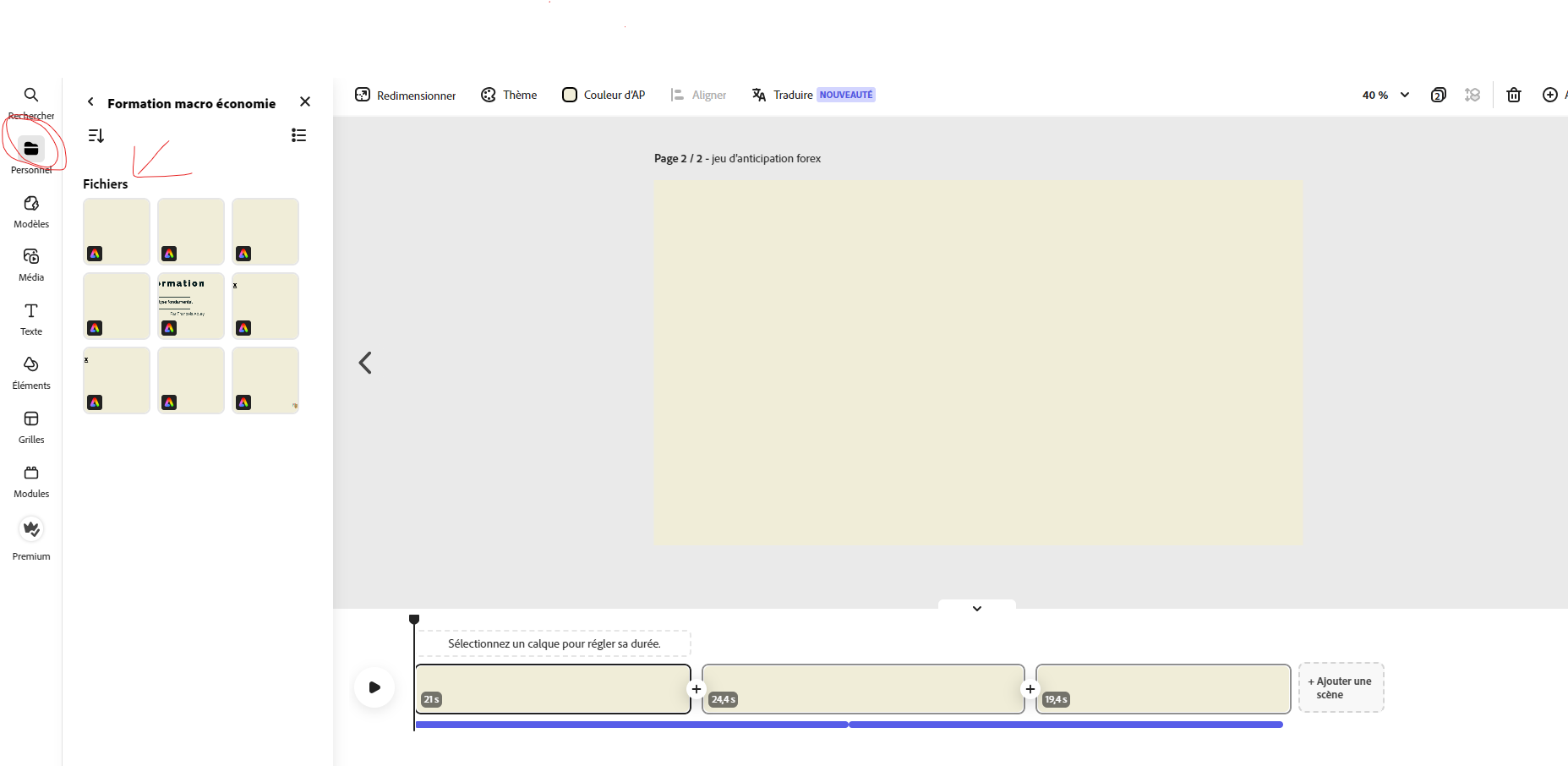This screenshot has height=766, width=1568.
Task: Click the sort icon above Fichiers
Action: [x=96, y=135]
